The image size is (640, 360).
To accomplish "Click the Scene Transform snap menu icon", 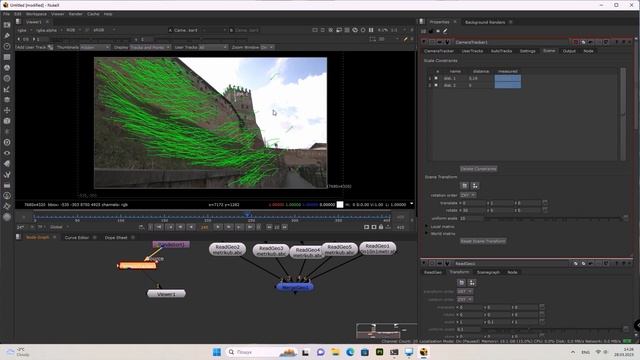I will (475, 186).
